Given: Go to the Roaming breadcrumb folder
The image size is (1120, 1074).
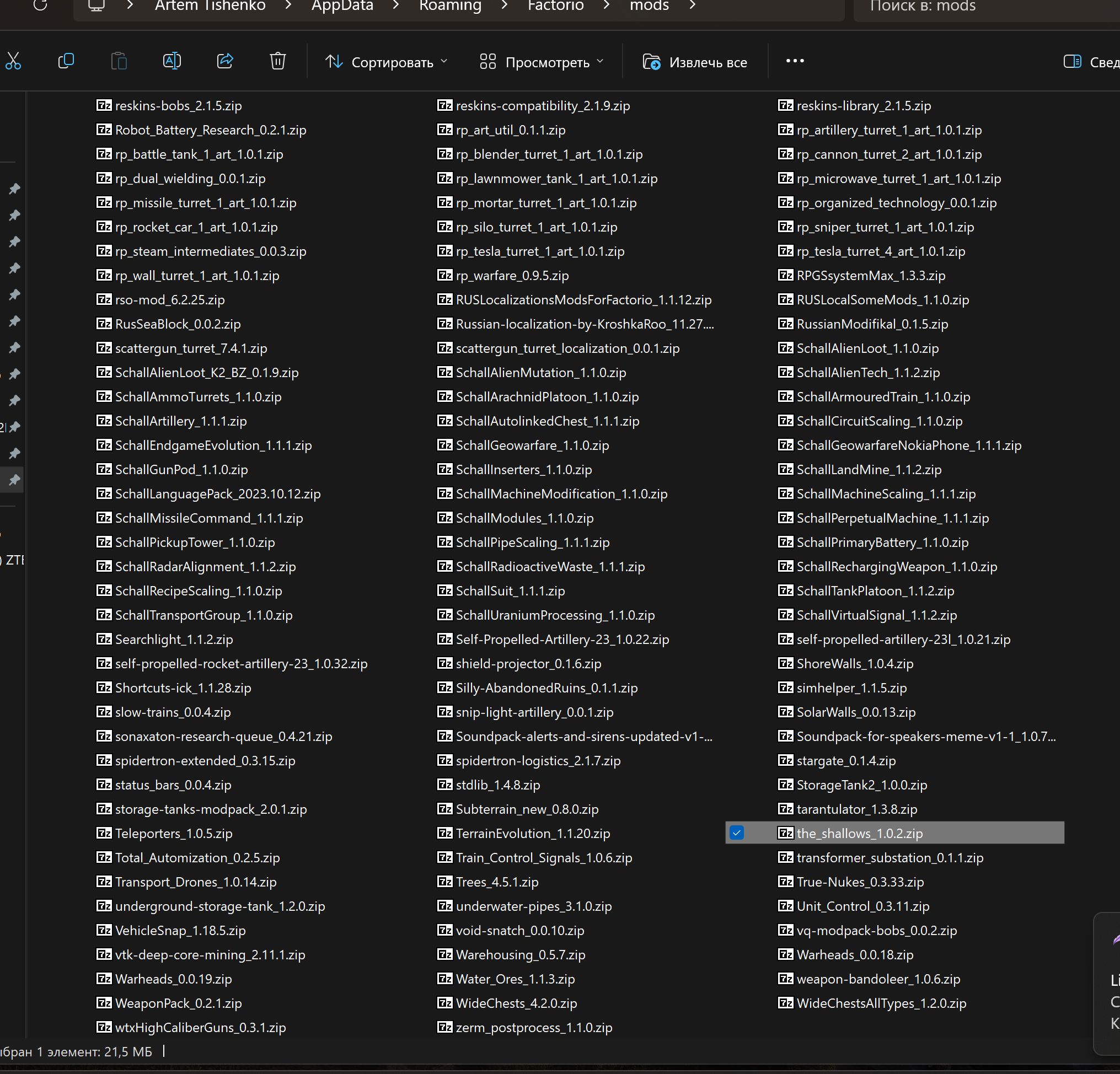Looking at the screenshot, I should click(x=451, y=6).
